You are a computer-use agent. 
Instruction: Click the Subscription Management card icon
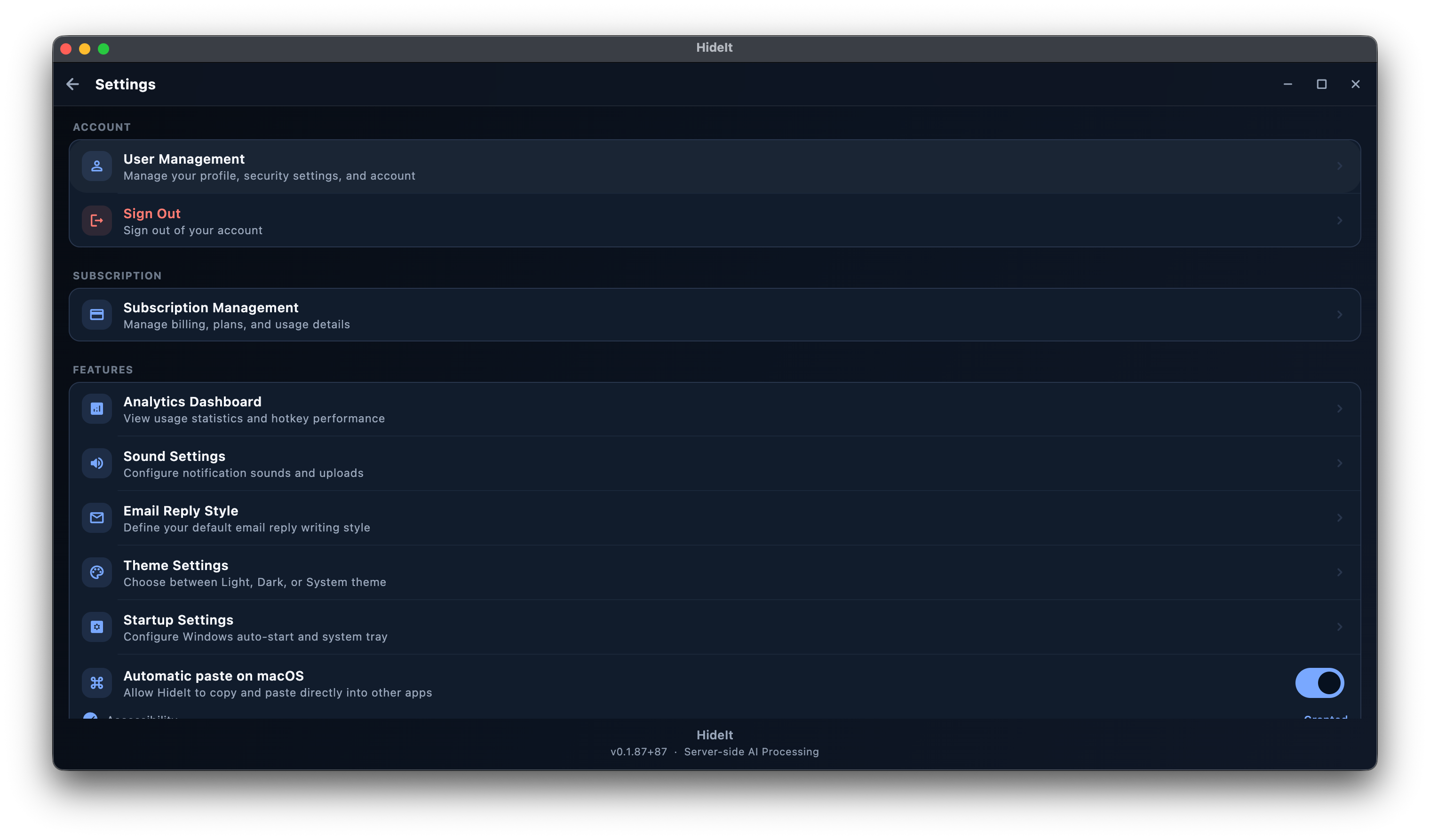(x=97, y=315)
